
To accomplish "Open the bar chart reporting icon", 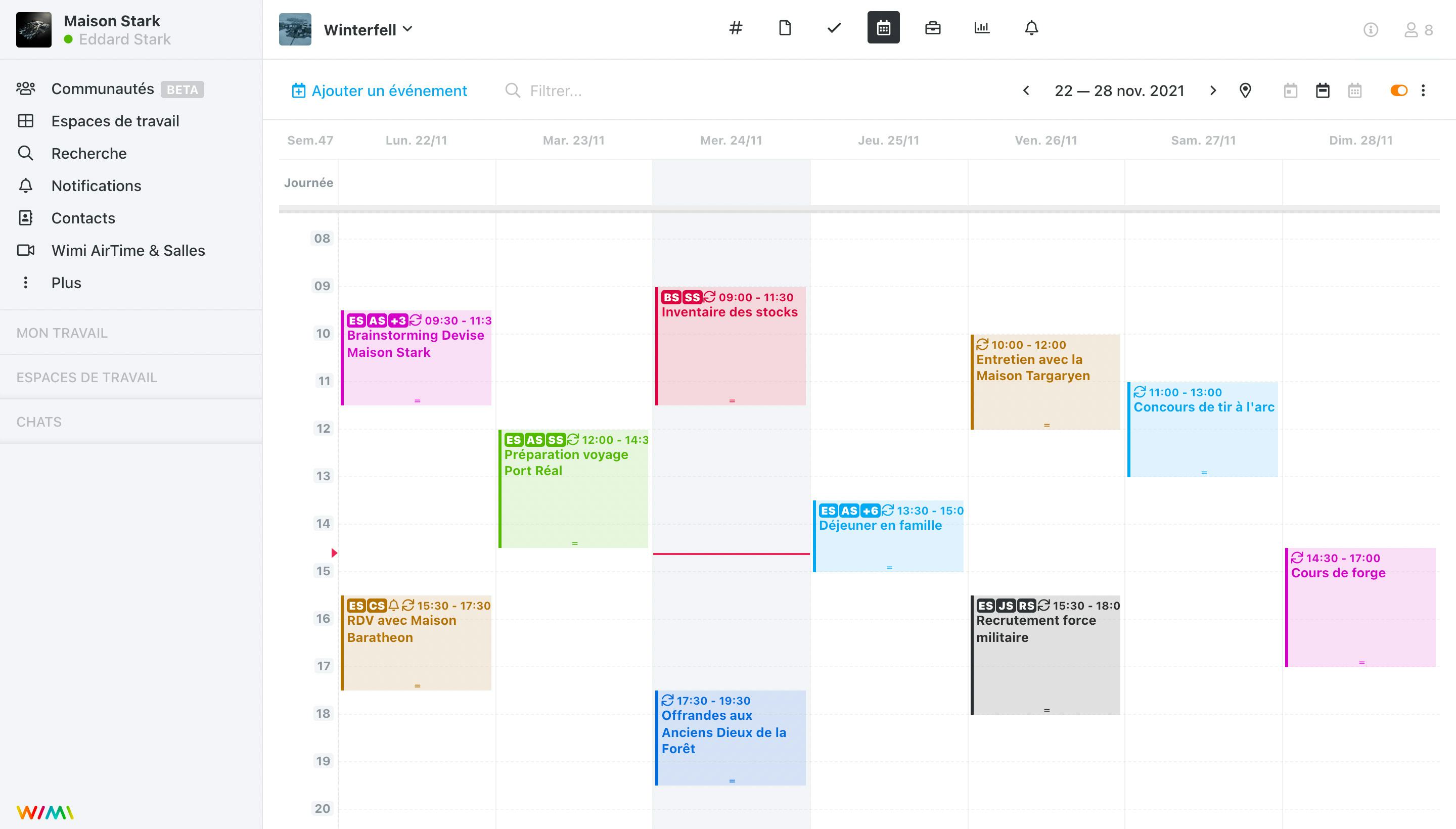I will pos(982,28).
